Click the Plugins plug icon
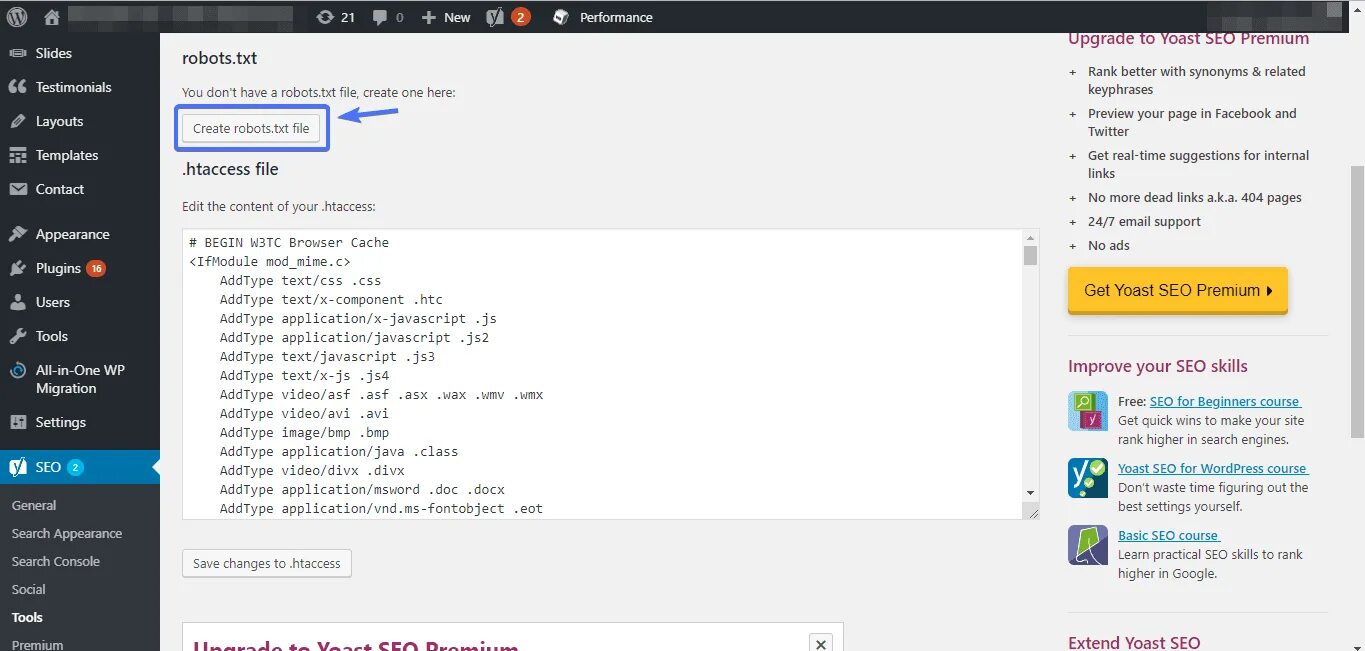Image resolution: width=1365 pixels, height=651 pixels. (17, 268)
